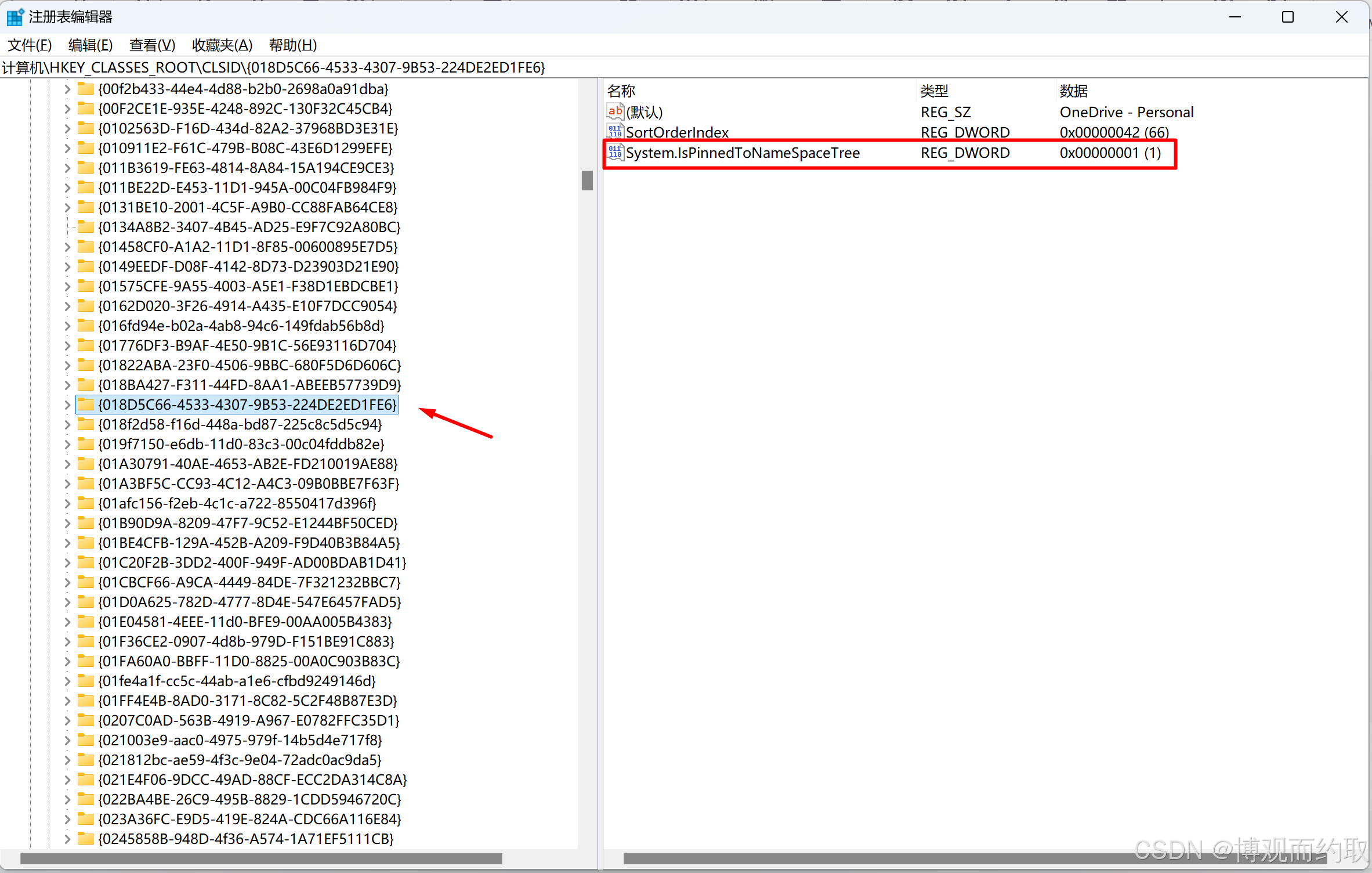This screenshot has width=1372, height=873.
Task: Select the {01B90D9A-8209-47F7-9C52-E1244BF50CED} key
Action: (248, 523)
